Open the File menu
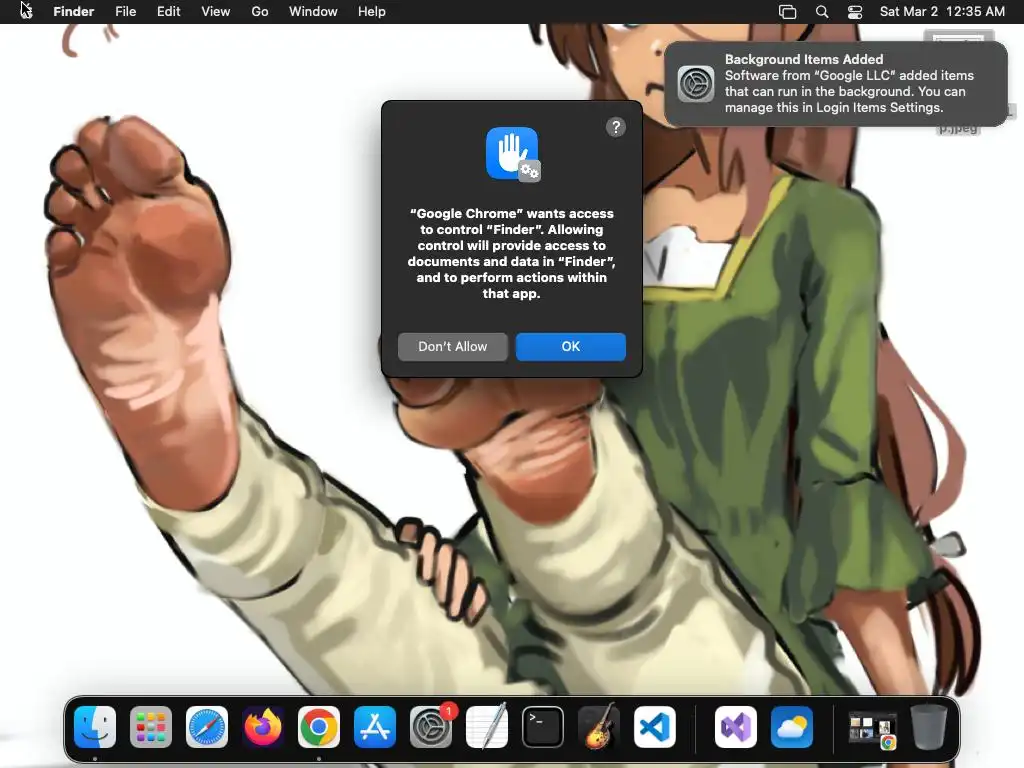 click(125, 11)
